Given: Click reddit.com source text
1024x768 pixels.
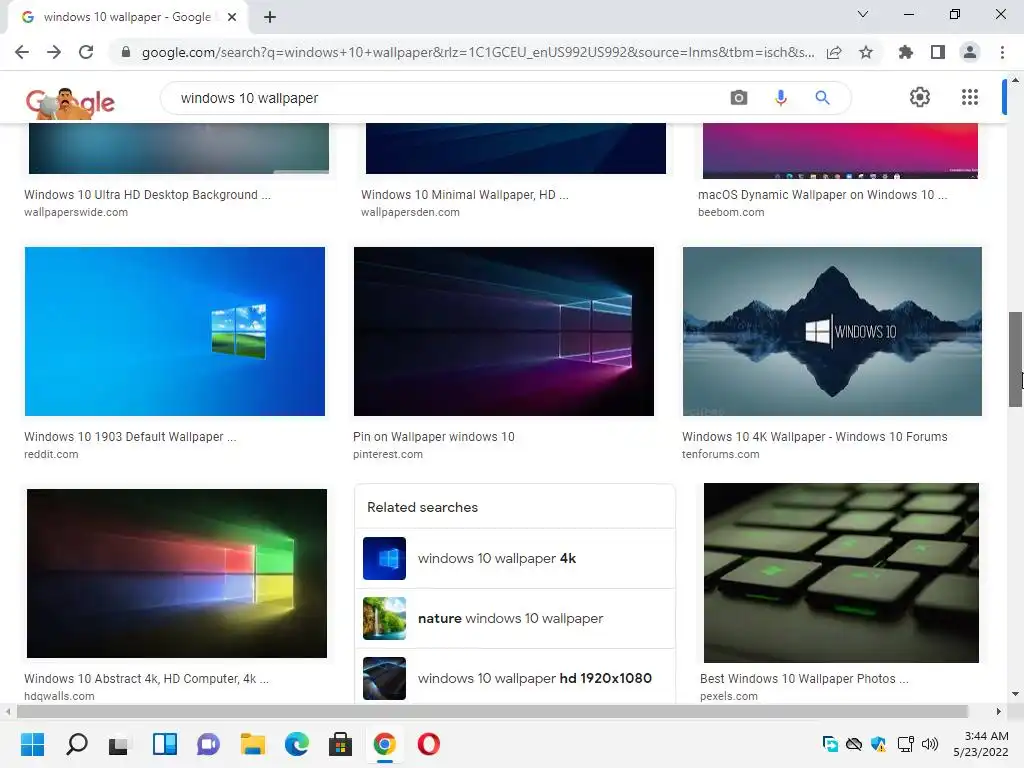Looking at the screenshot, I should tap(51, 454).
